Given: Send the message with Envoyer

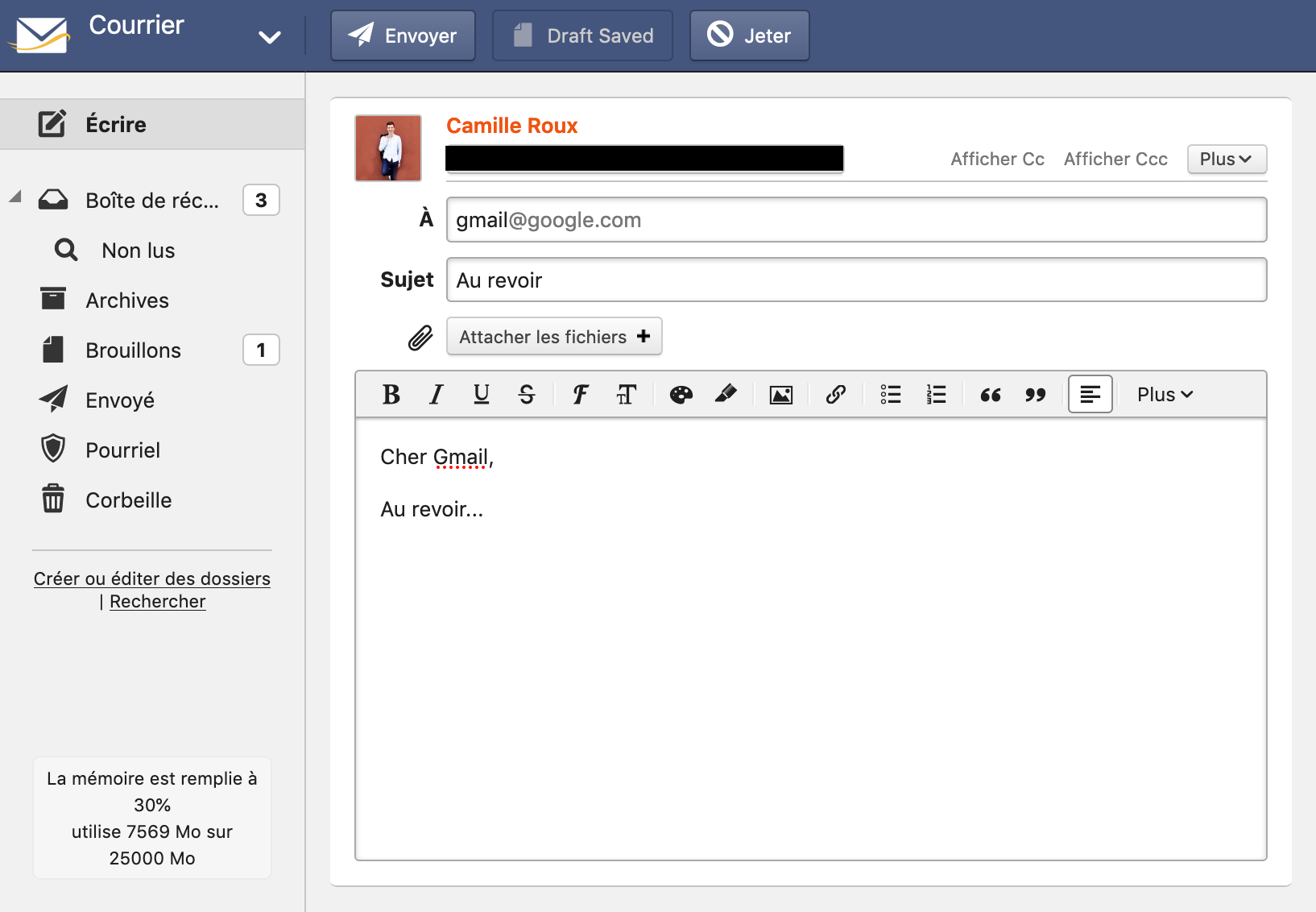Looking at the screenshot, I should pos(403,35).
